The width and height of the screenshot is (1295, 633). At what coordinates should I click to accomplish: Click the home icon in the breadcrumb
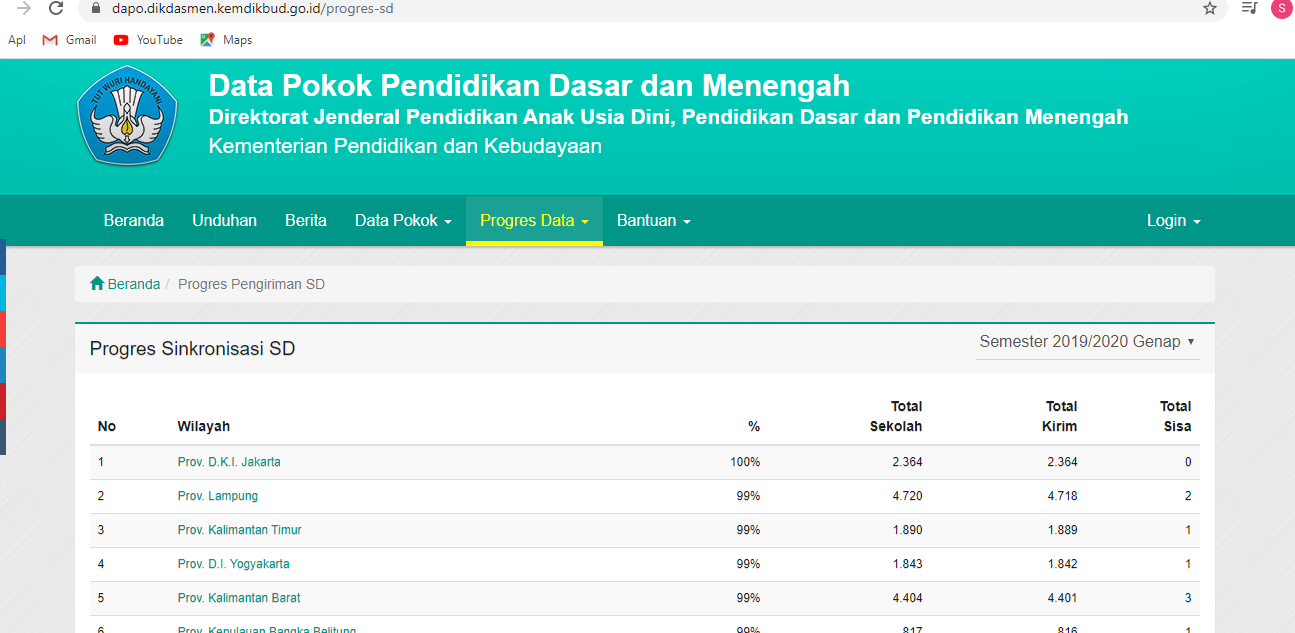click(x=95, y=283)
